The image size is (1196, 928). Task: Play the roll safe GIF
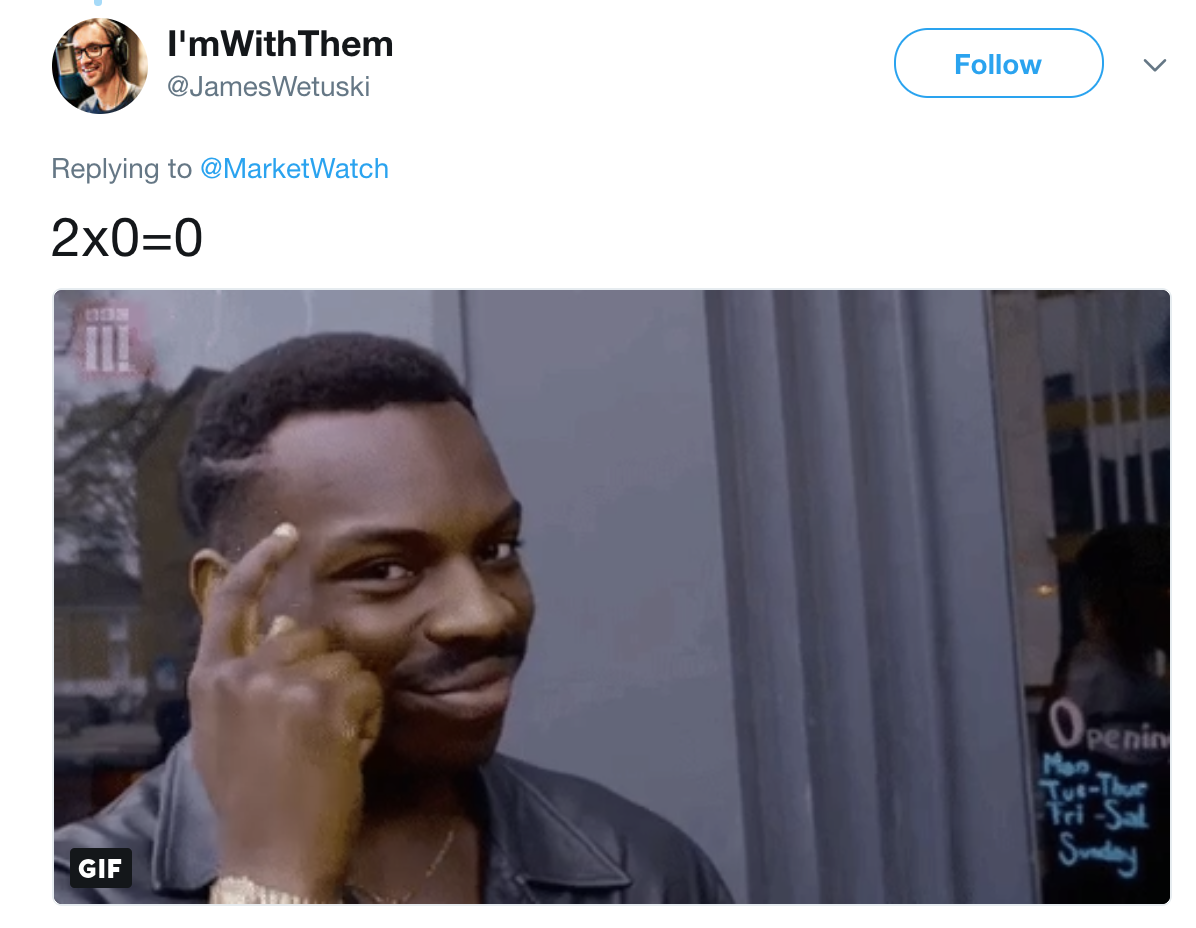612,596
